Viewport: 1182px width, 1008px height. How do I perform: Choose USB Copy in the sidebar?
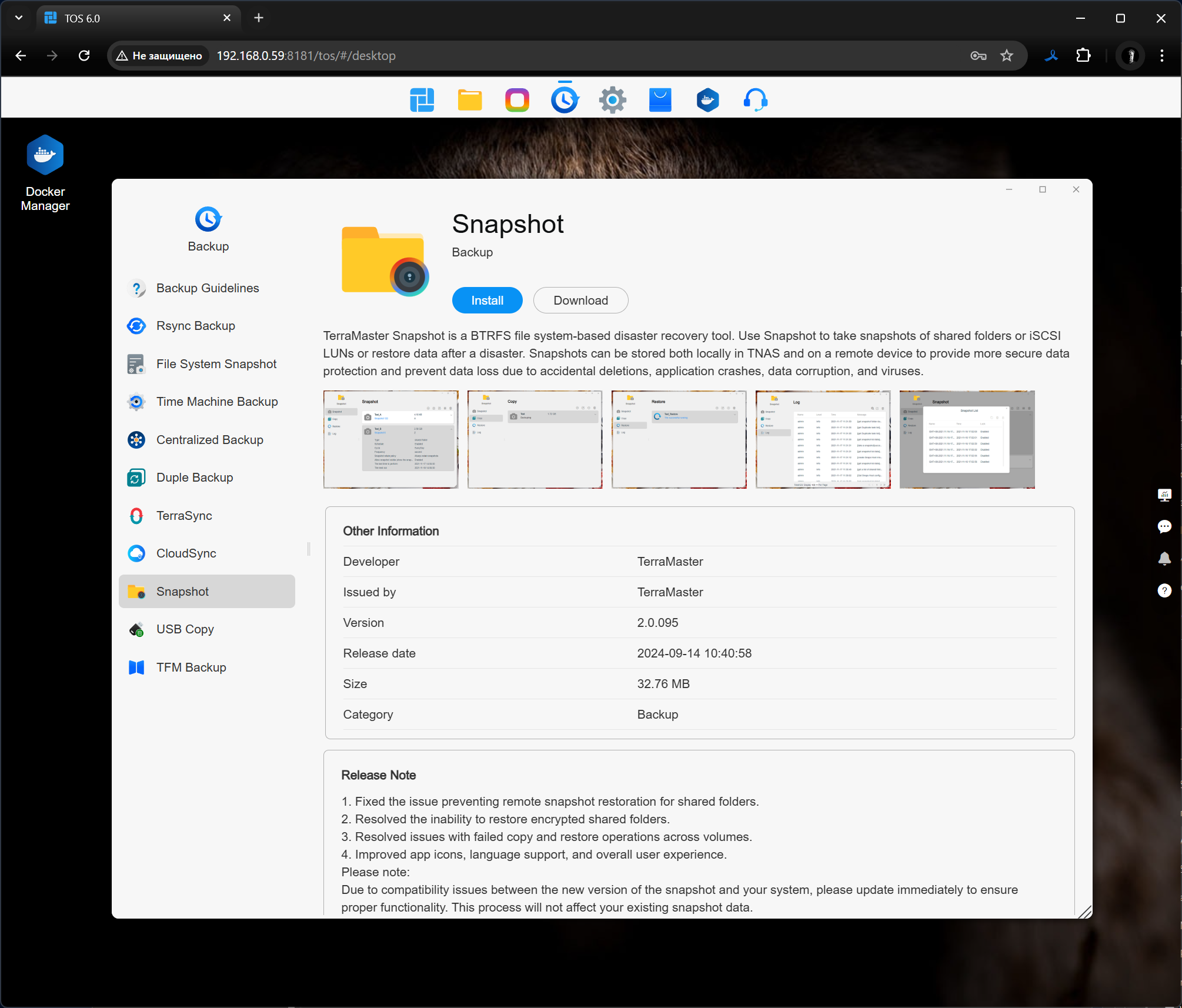185,629
